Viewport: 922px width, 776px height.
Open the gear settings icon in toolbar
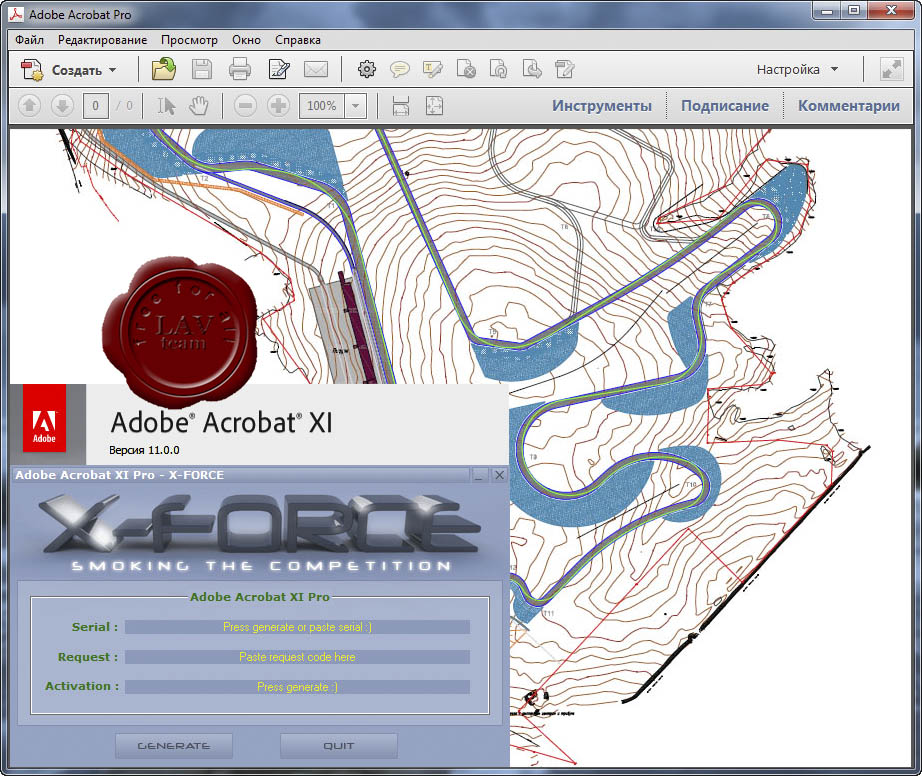pos(367,69)
